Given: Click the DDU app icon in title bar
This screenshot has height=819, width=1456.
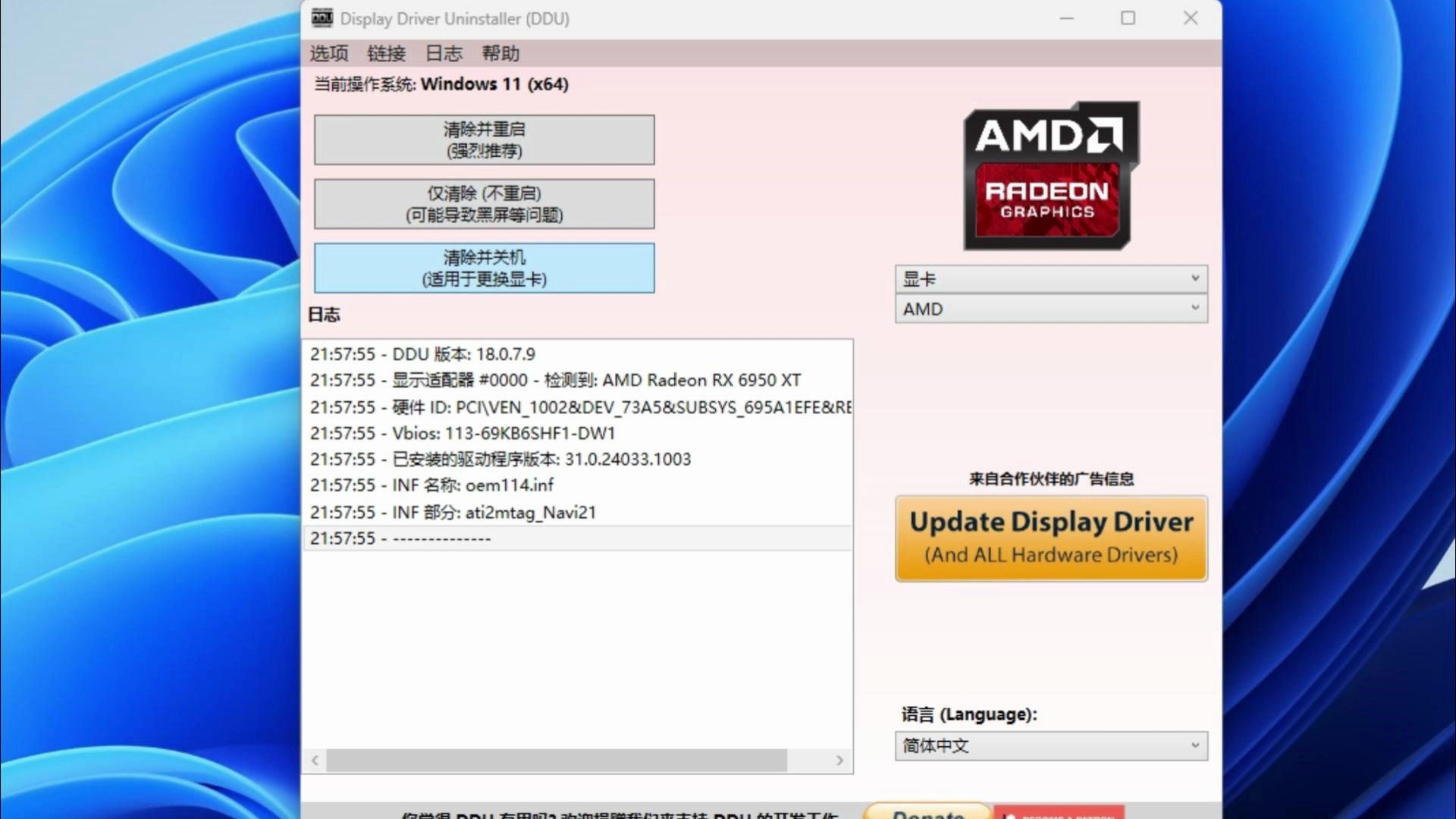Looking at the screenshot, I should tap(322, 17).
